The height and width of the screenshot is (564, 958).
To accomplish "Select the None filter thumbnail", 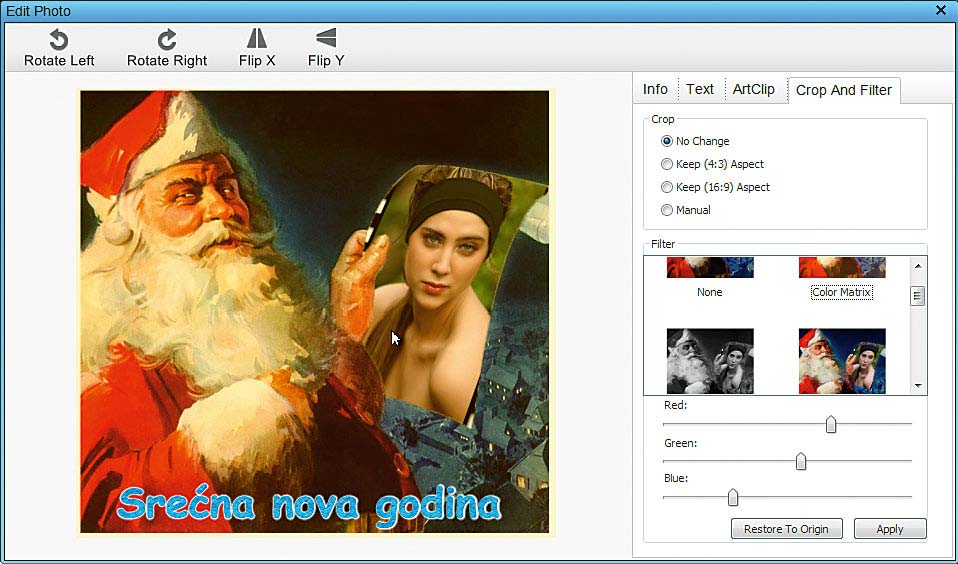I will coord(710,268).
